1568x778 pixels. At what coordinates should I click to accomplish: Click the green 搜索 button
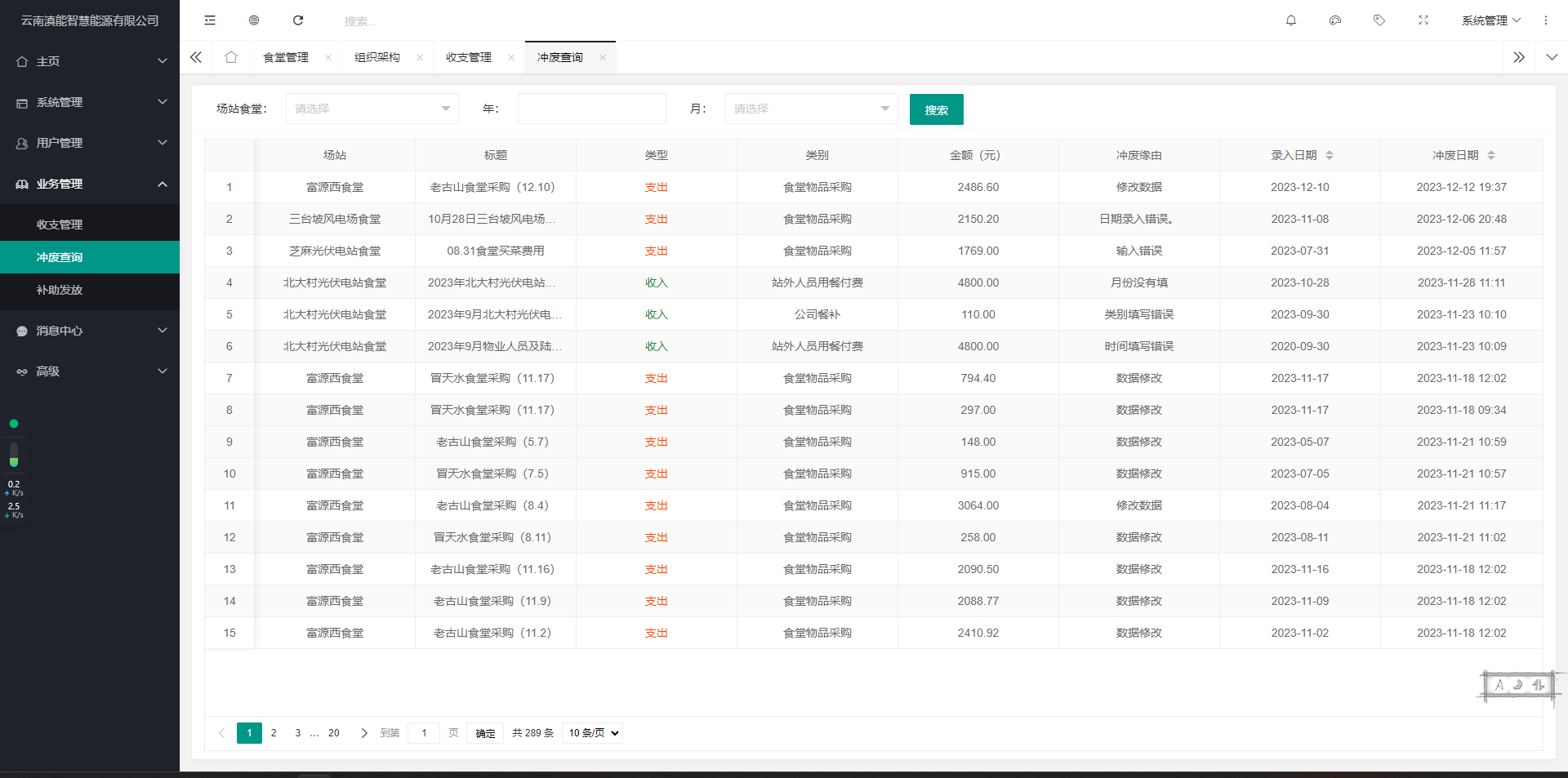point(937,109)
